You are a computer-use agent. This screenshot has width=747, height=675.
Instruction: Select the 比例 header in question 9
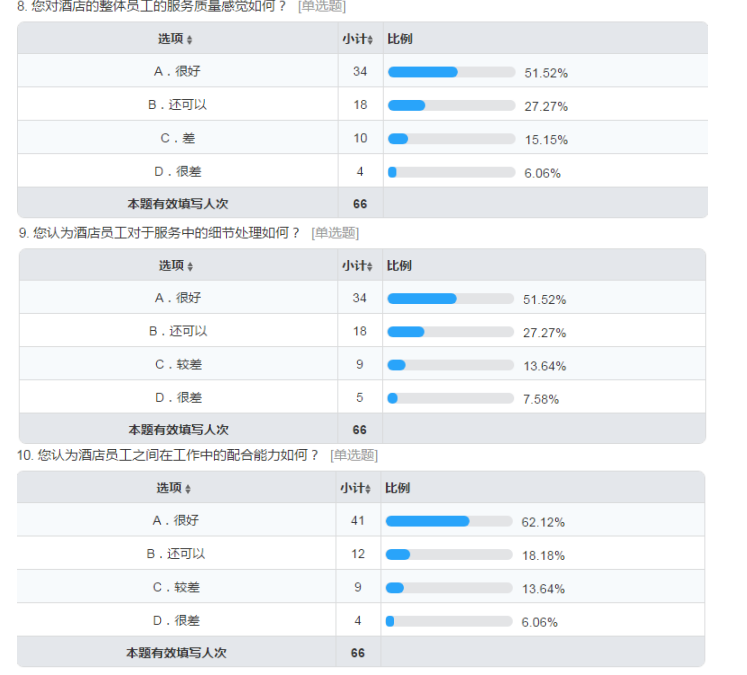(x=399, y=266)
